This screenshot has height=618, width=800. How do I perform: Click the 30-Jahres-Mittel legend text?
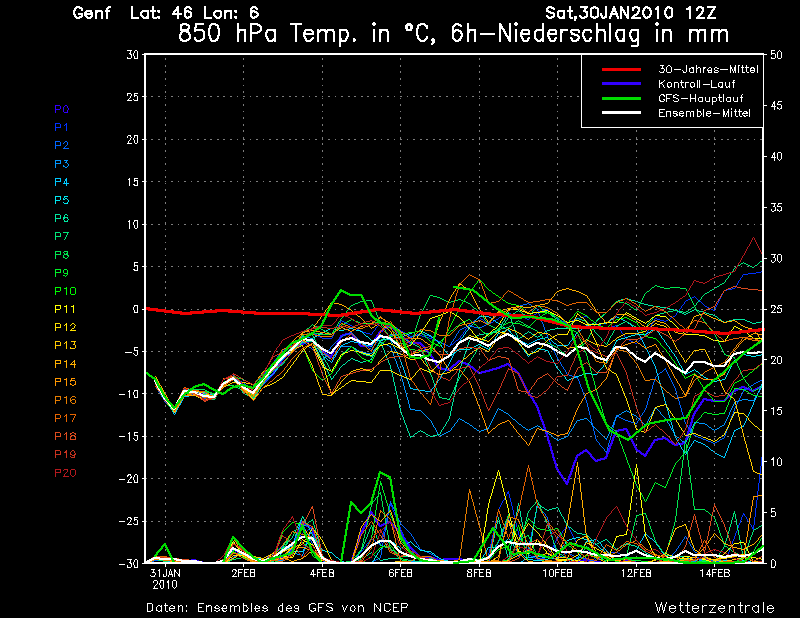[708, 69]
